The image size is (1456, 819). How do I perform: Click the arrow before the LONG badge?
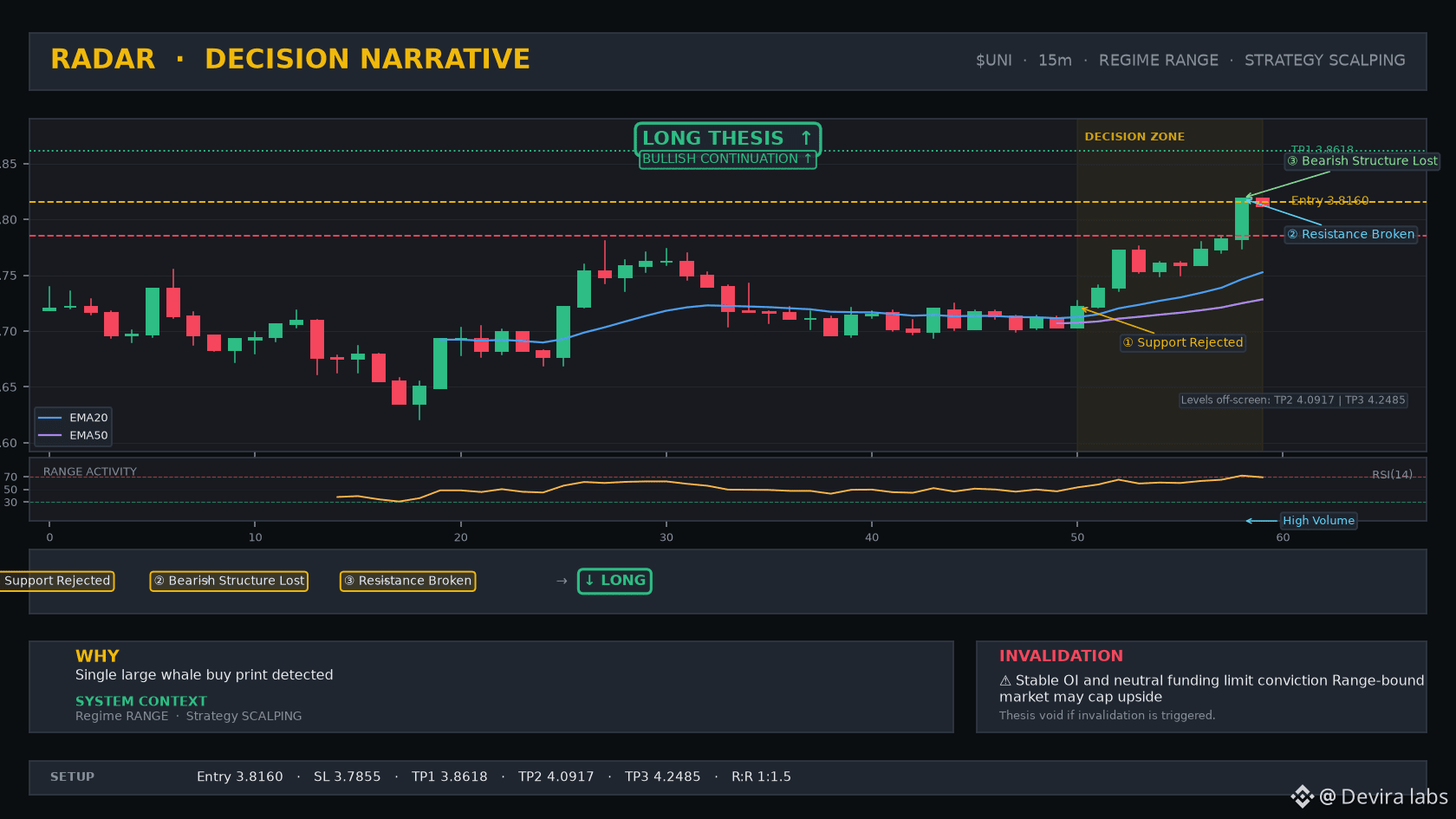click(562, 581)
